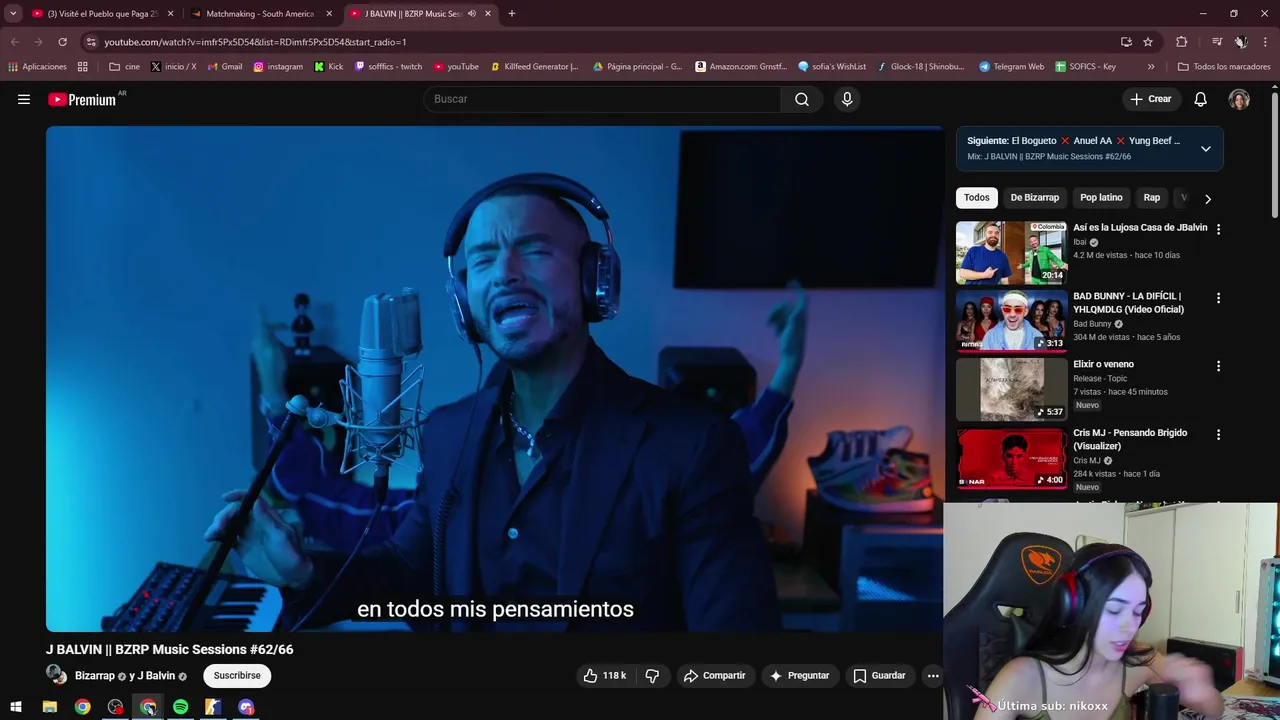The image size is (1280, 720).
Task: Open the Bizarrap channel avatar
Action: coord(56,675)
